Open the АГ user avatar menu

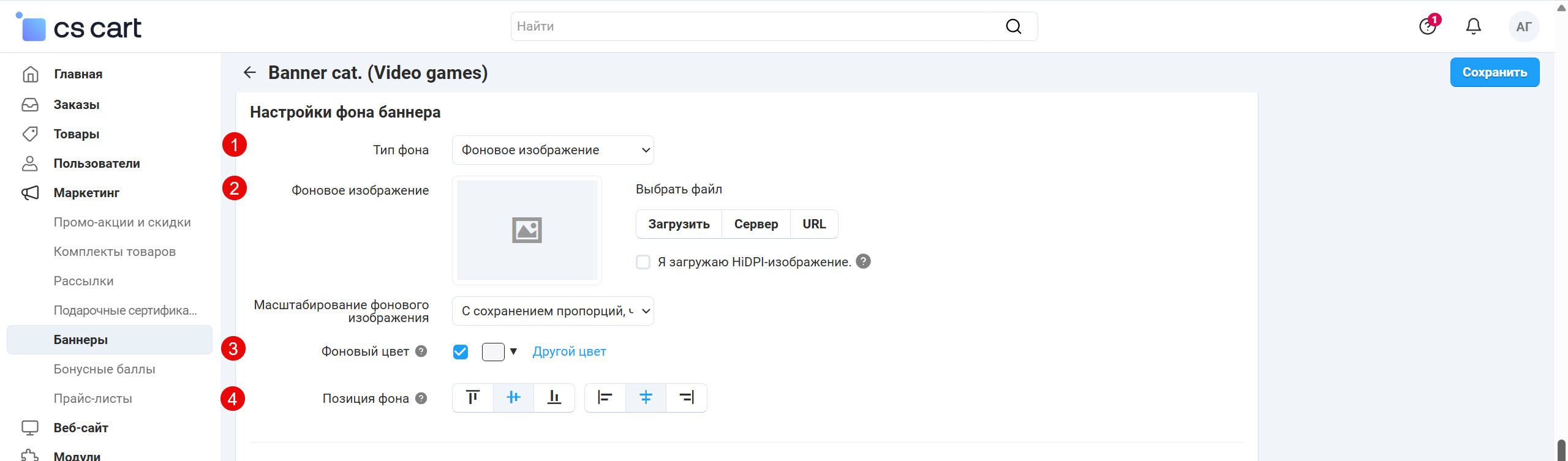pos(1524,26)
